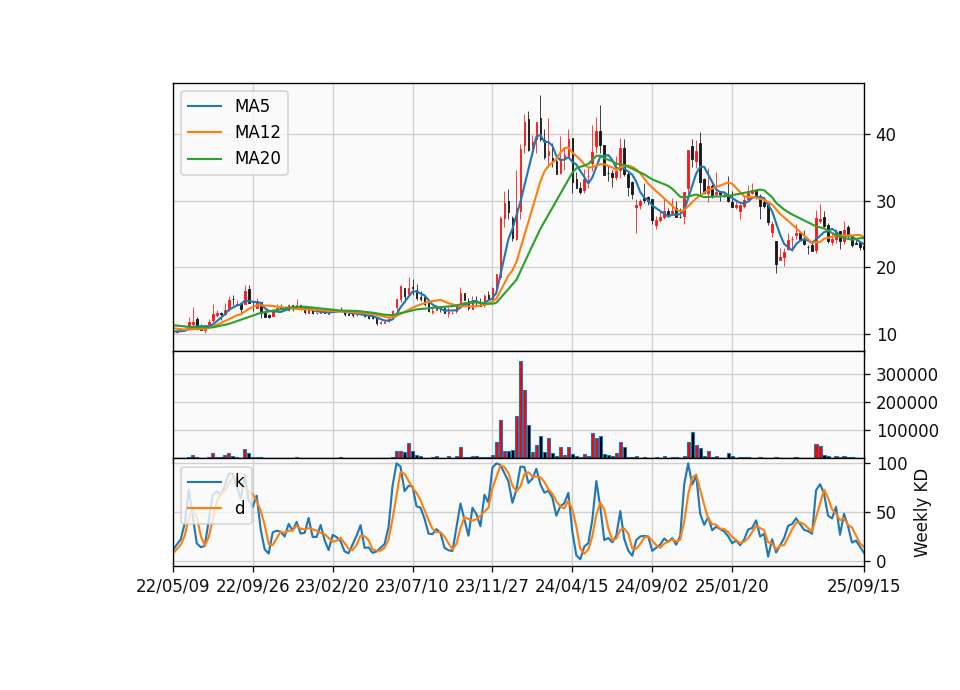Image resolution: width=960 pixels, height=690 pixels.
Task: Click the 22/09/26 date tick label
Action: click(253, 586)
